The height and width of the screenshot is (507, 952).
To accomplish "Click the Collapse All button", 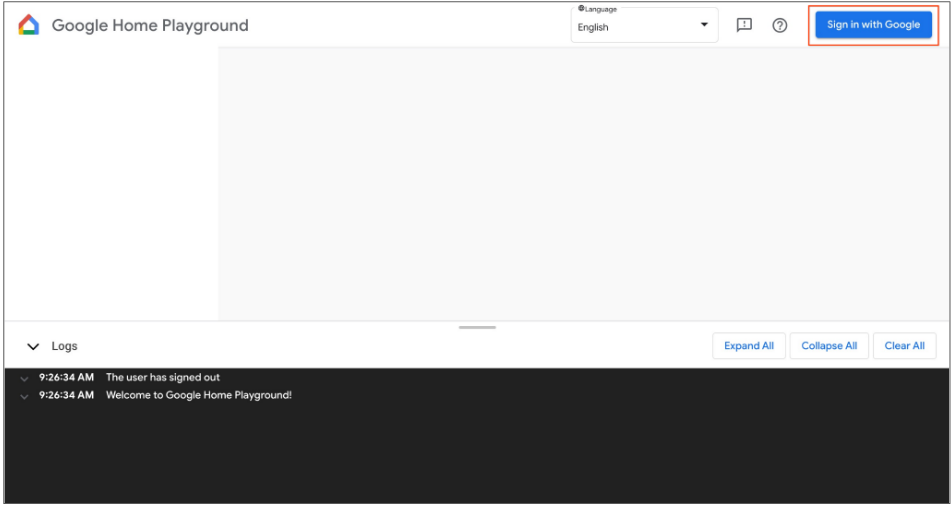I will [x=829, y=346].
